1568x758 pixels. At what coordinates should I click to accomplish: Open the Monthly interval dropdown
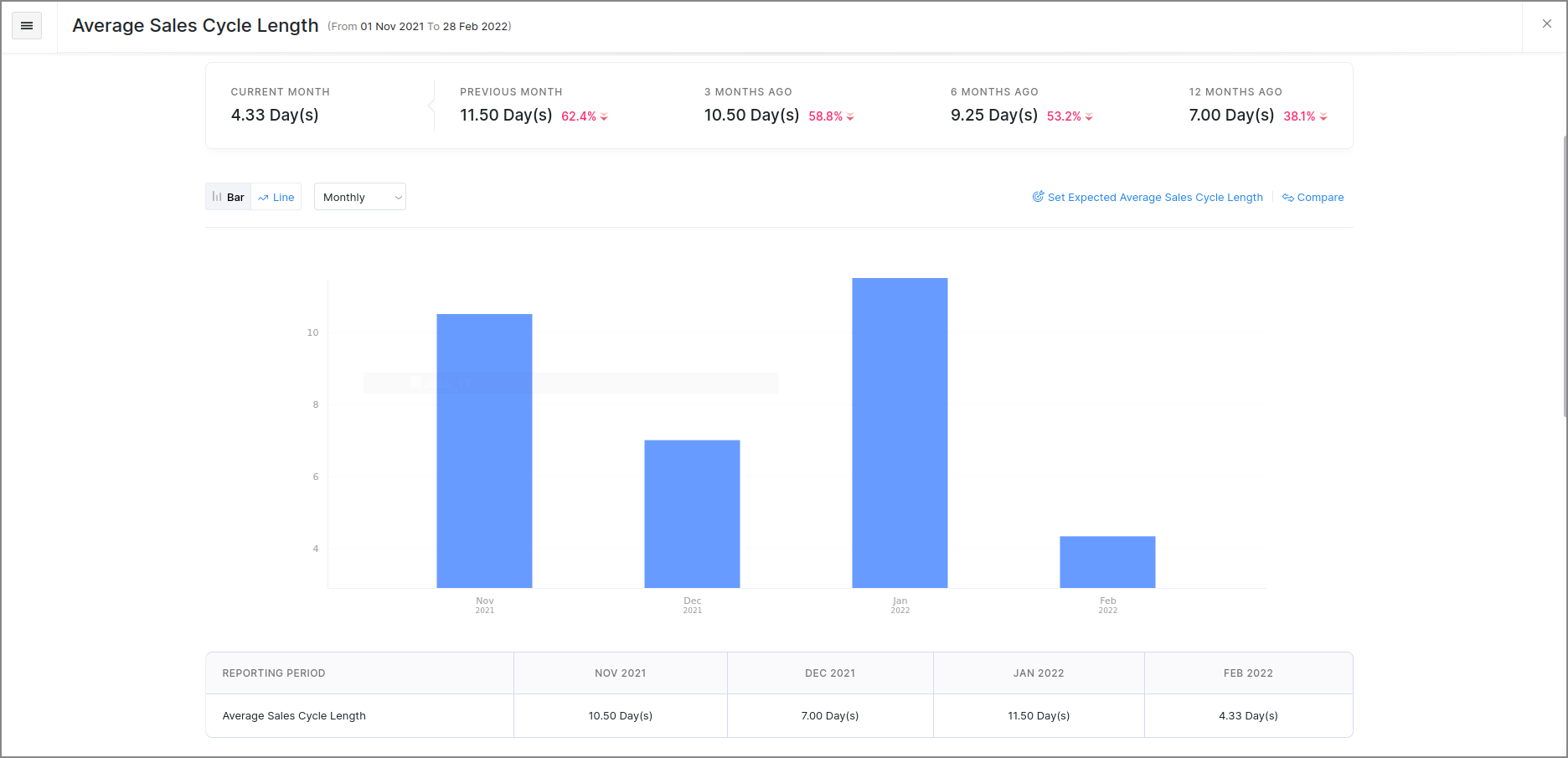360,197
